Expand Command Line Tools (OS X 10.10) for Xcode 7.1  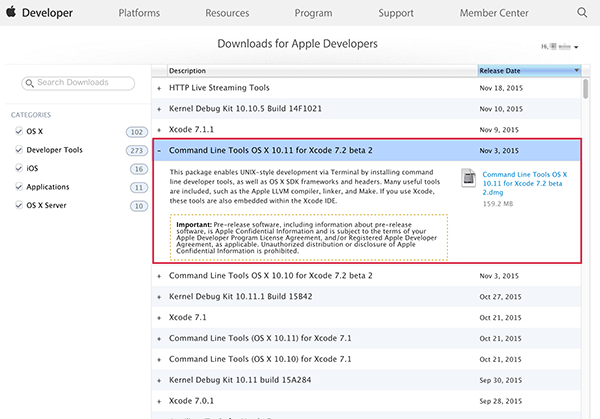[x=159, y=360]
